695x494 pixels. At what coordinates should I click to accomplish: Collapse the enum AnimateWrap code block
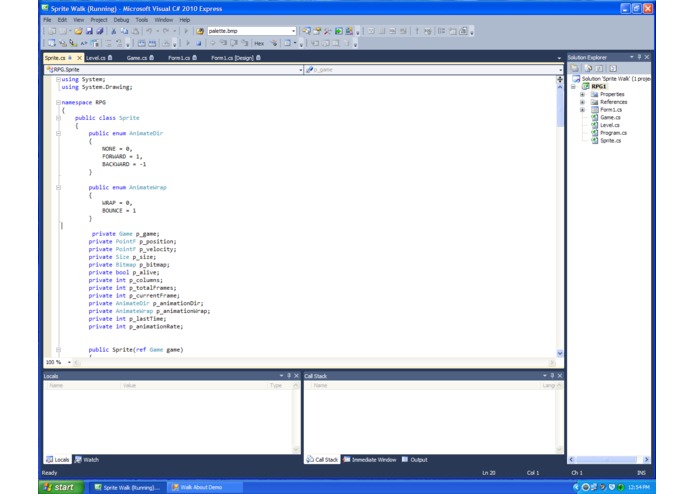click(58, 187)
